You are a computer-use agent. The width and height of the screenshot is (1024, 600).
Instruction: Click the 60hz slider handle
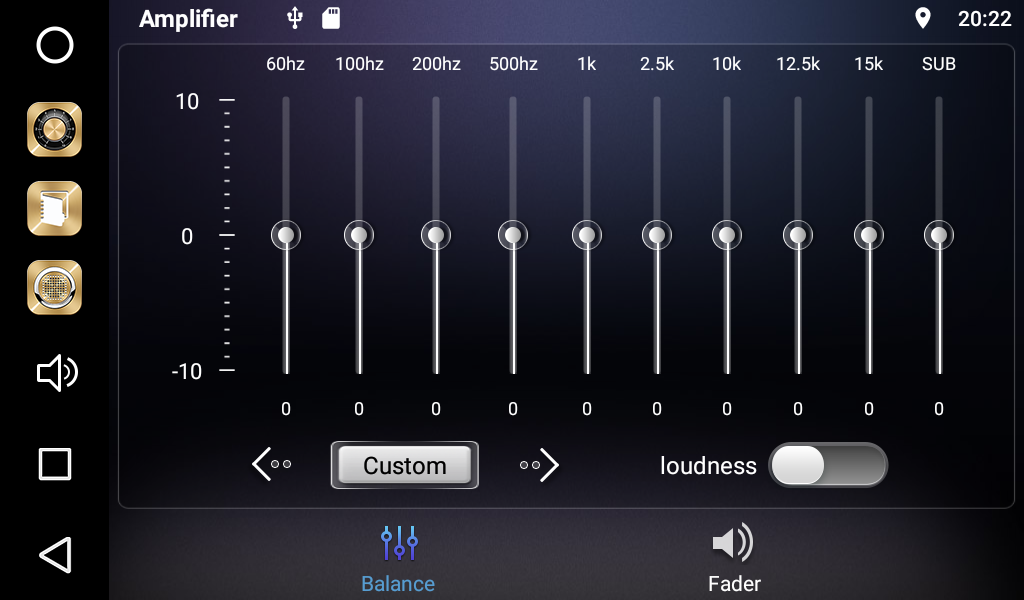click(286, 235)
